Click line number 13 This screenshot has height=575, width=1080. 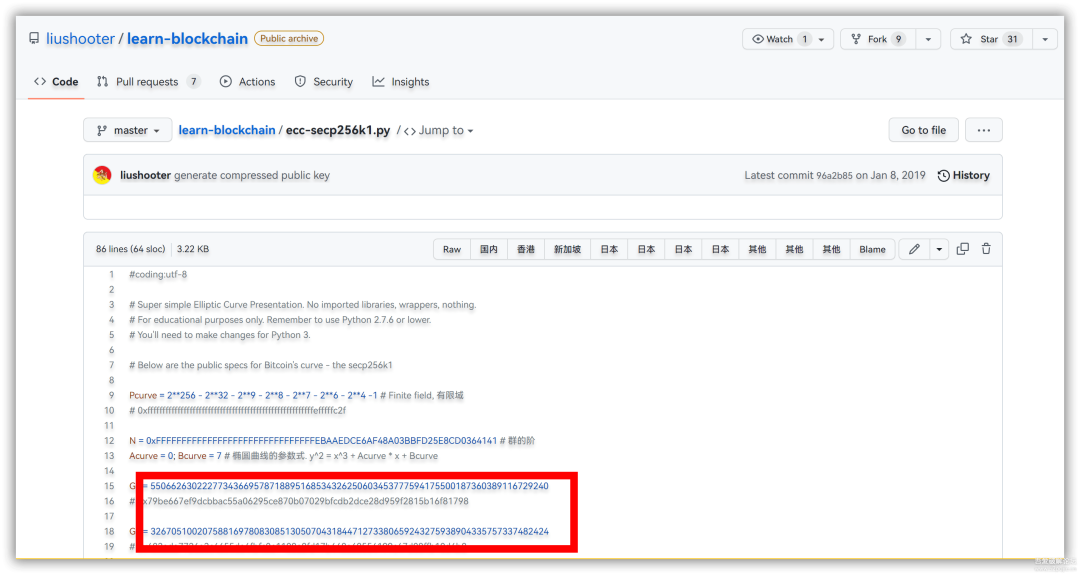tap(109, 456)
